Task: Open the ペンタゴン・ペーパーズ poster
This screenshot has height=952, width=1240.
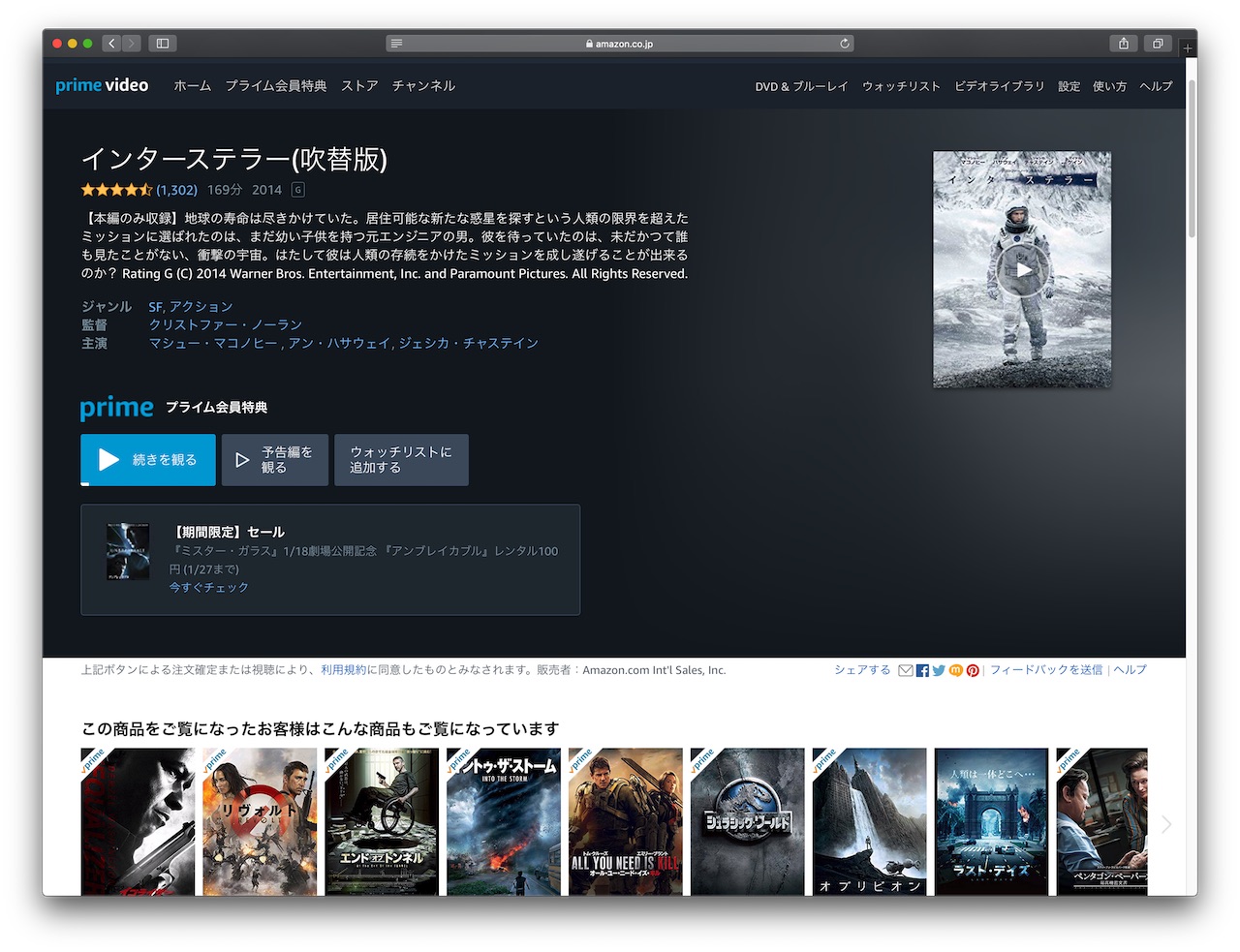Action: [1102, 821]
